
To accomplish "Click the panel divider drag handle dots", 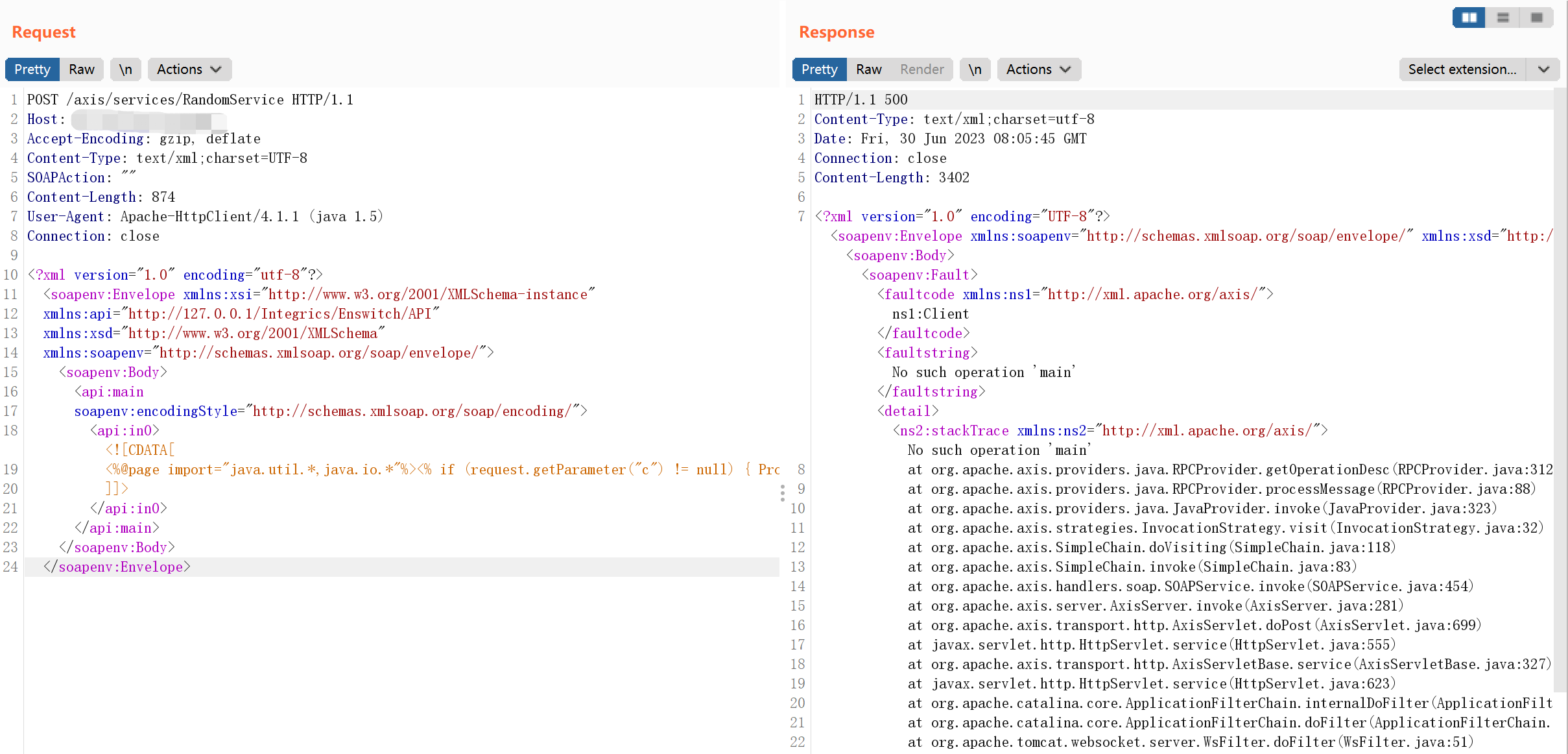I will pos(783,493).
